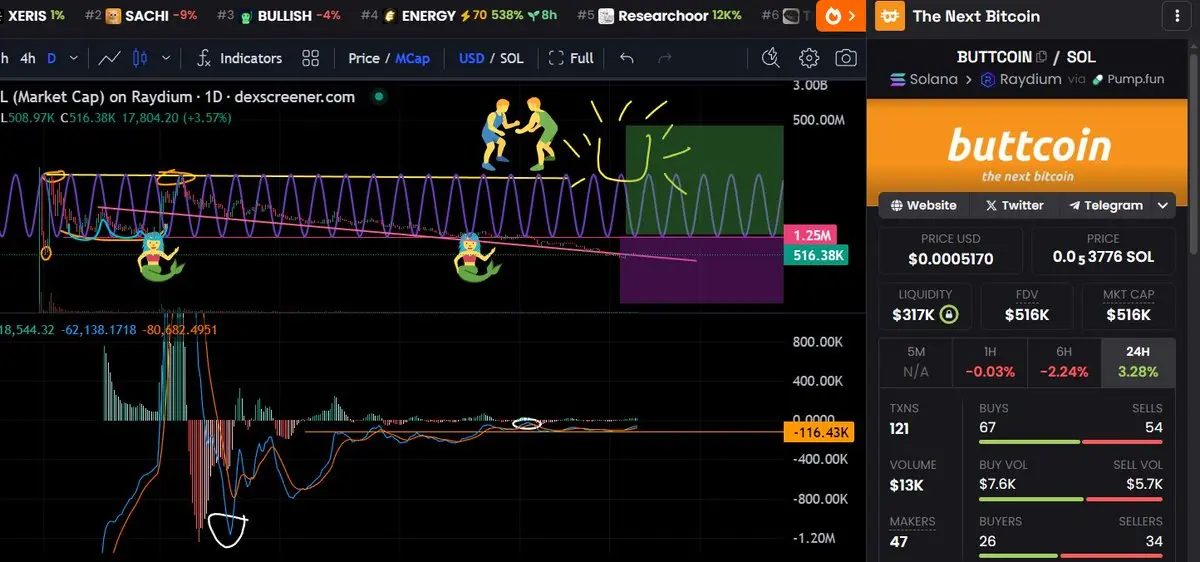Click the SELL VOL $5.7K value
The height and width of the screenshot is (562, 1200).
[x=1144, y=484]
